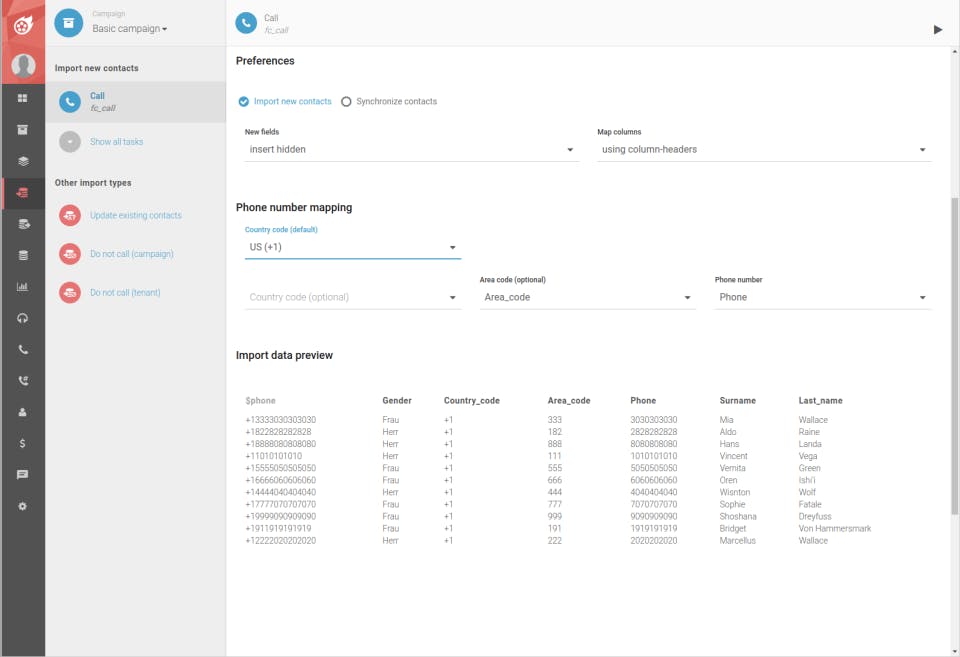Click the user avatar in the sidebar

[x=22, y=66]
